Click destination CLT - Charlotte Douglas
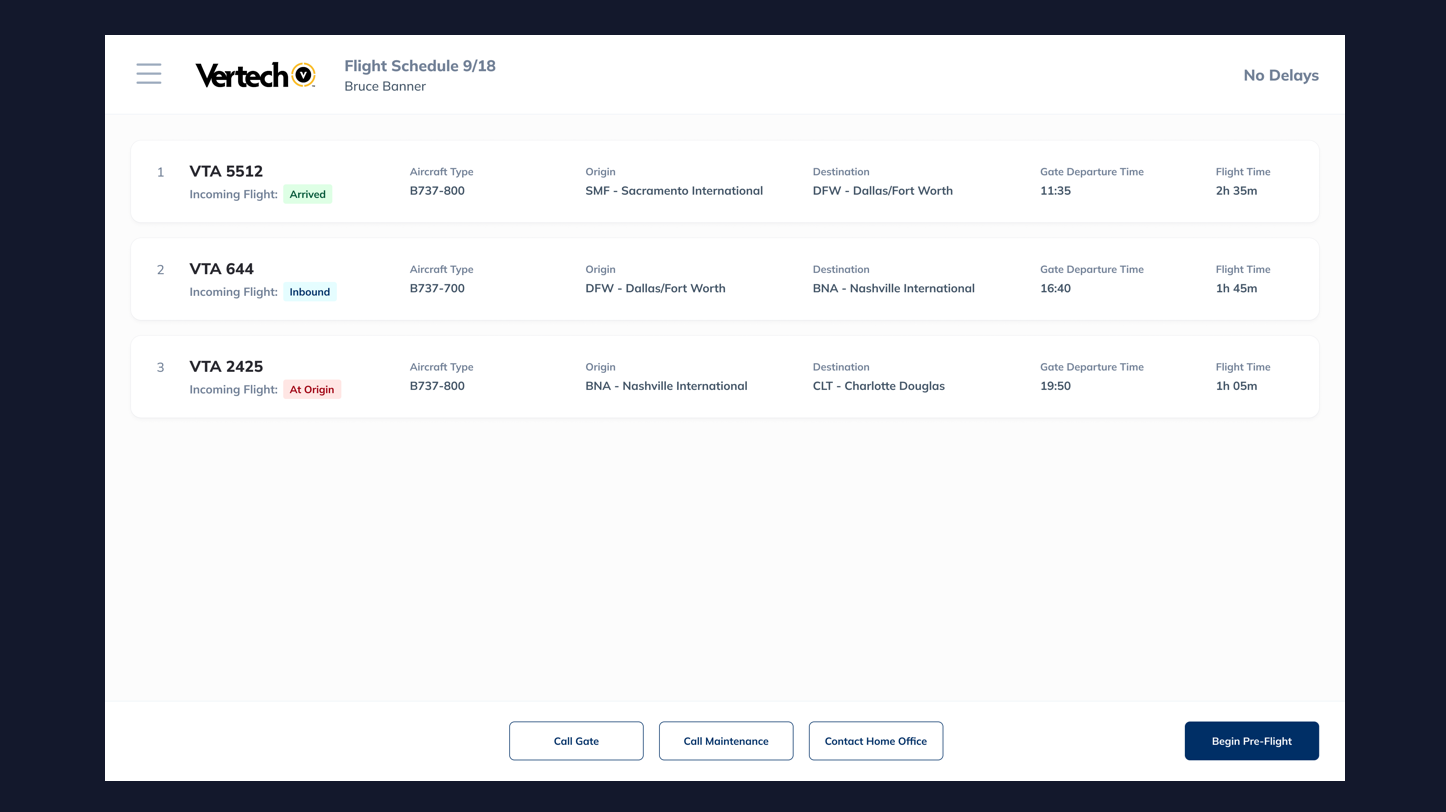Image resolution: width=1446 pixels, height=812 pixels. [x=878, y=386]
